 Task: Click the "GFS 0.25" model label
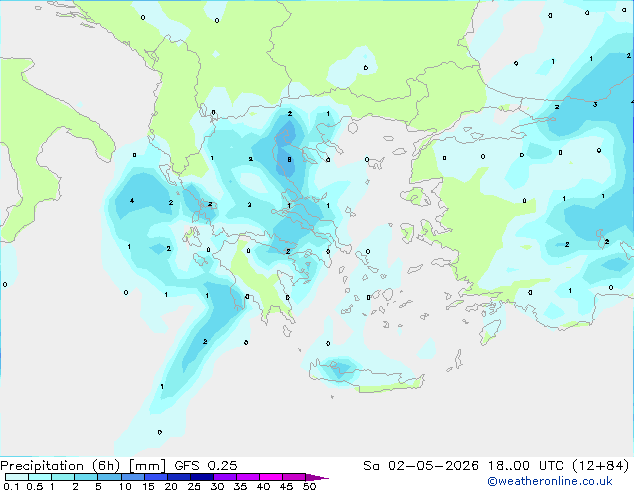pos(206,466)
